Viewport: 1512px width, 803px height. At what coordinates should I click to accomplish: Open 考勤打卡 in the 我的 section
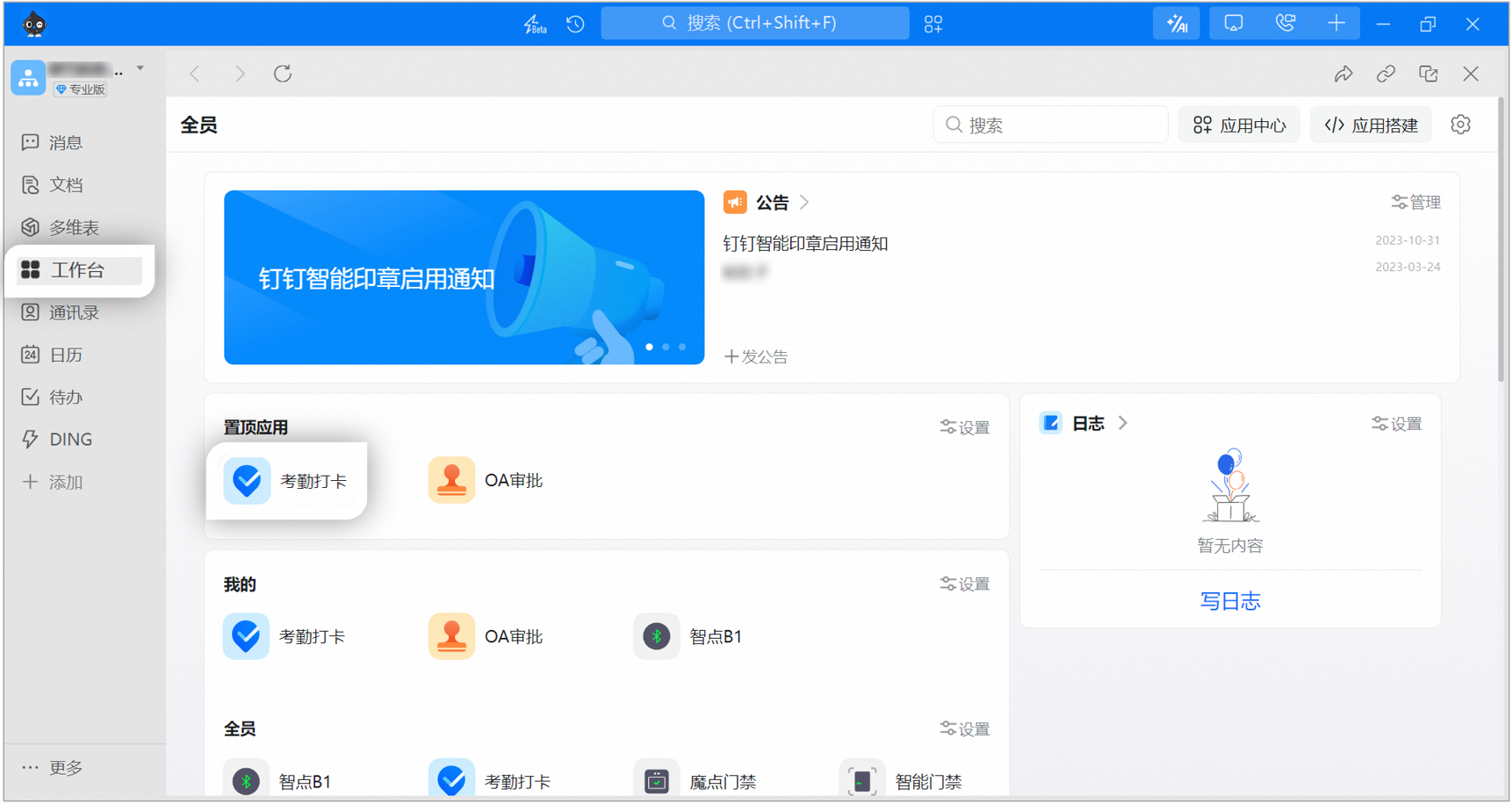284,636
